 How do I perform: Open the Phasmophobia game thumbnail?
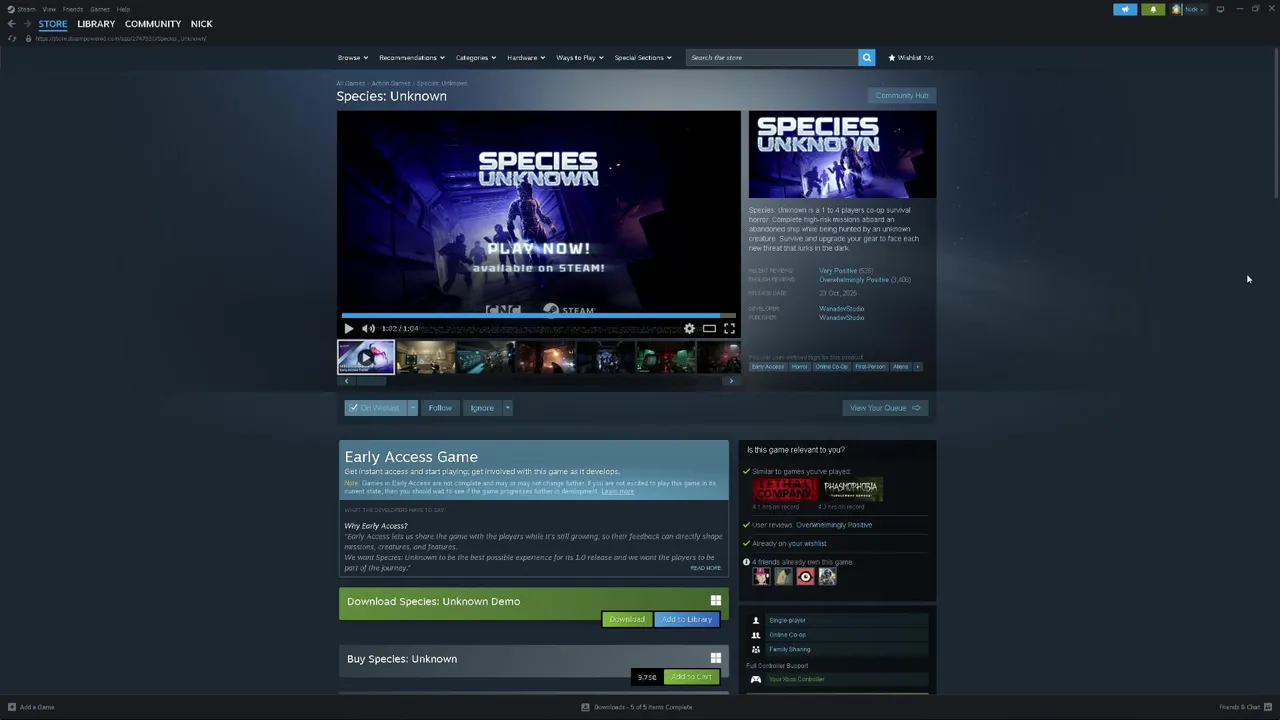(851, 489)
